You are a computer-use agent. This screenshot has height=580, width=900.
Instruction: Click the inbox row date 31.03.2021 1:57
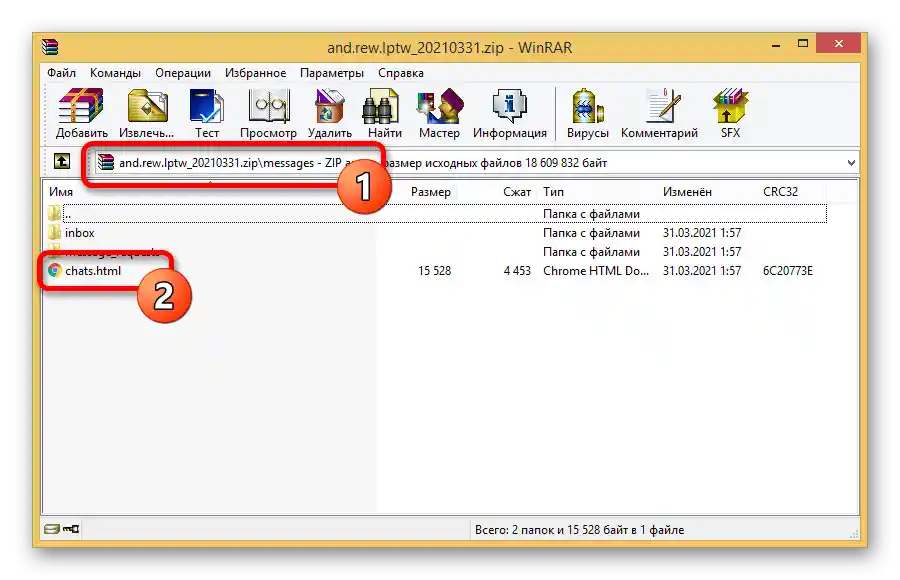pyautogui.click(x=702, y=233)
